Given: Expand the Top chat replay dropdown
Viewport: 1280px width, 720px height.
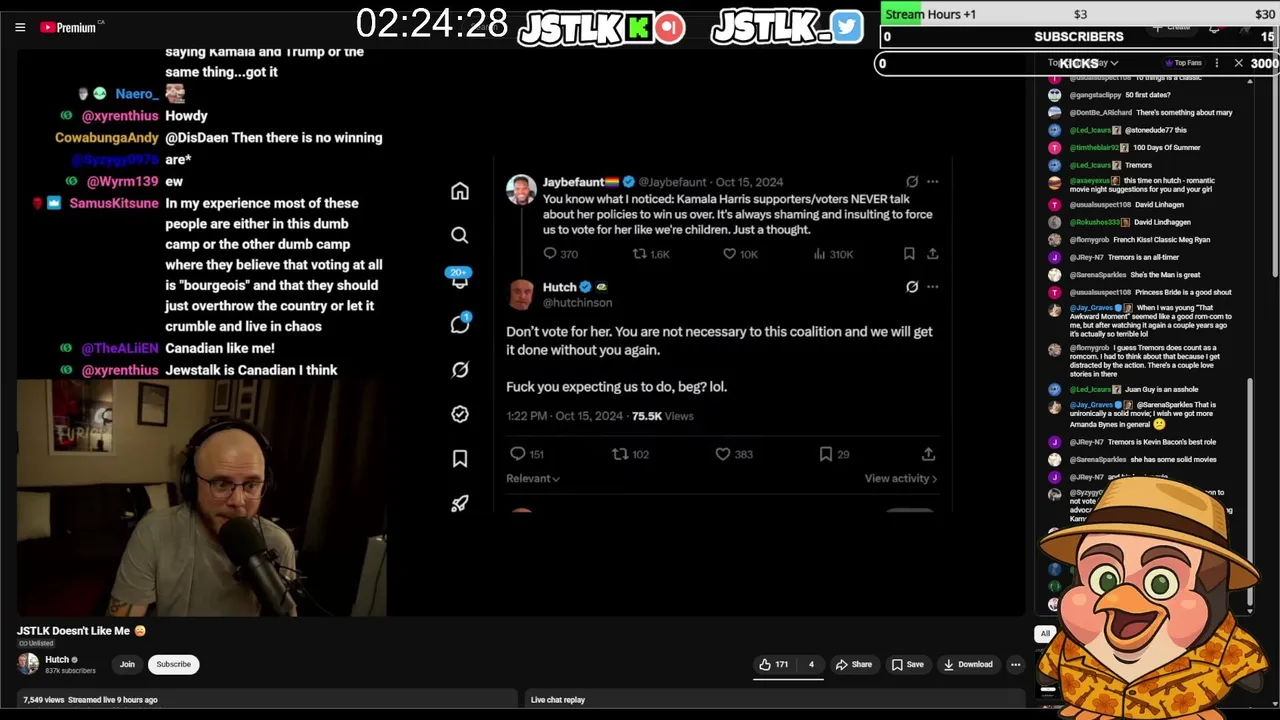Looking at the screenshot, I should (1083, 63).
